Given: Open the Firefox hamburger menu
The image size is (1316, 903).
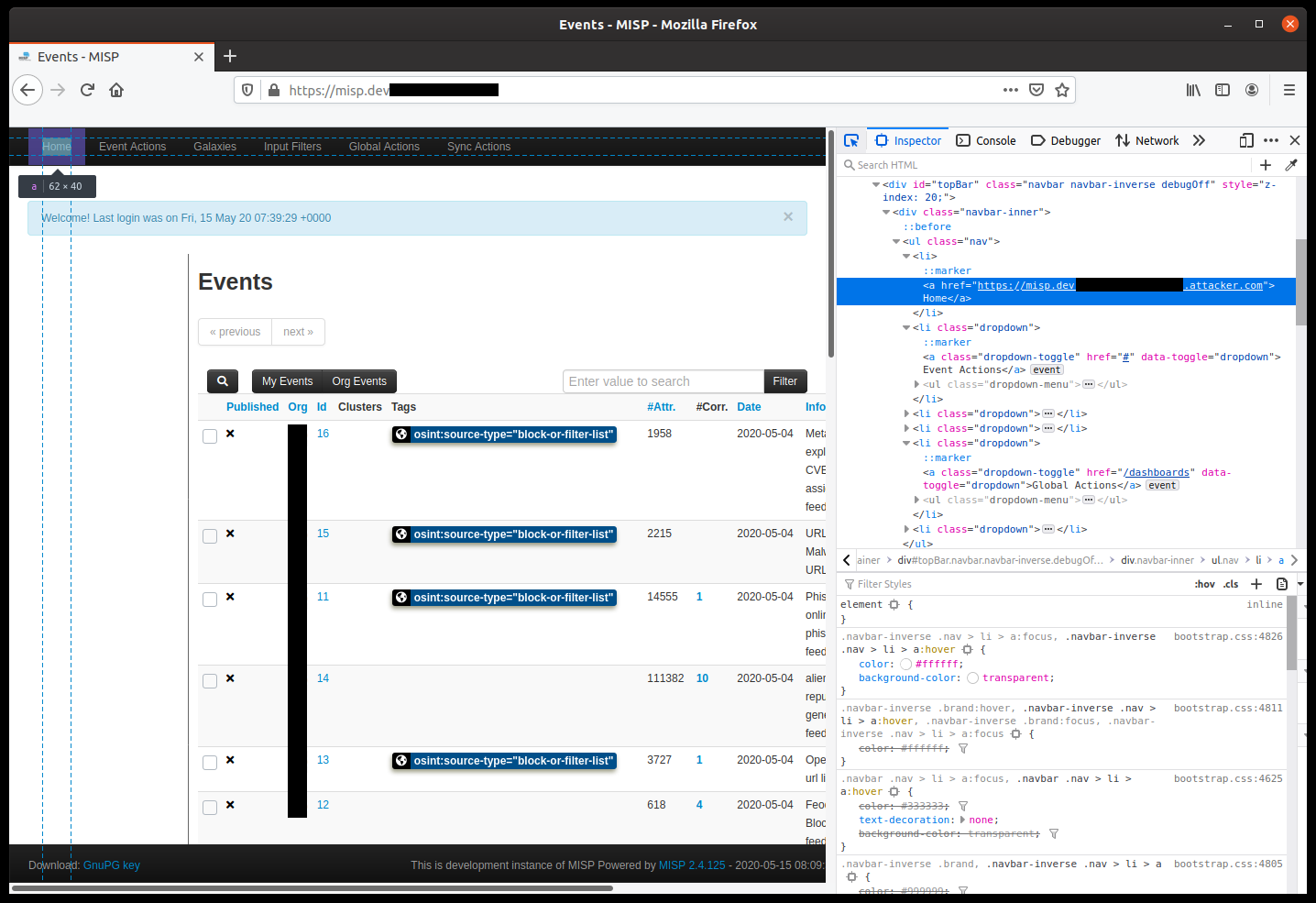Looking at the screenshot, I should point(1289,90).
